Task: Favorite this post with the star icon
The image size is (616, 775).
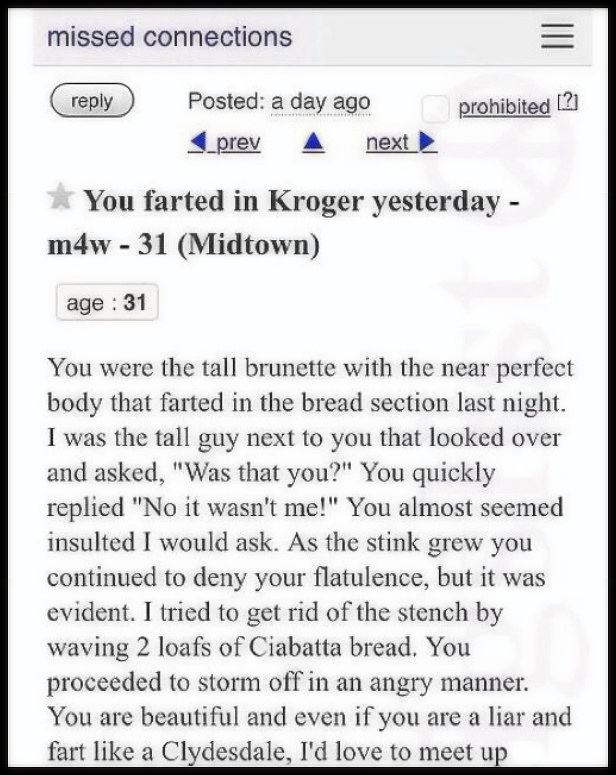Action: (x=61, y=197)
